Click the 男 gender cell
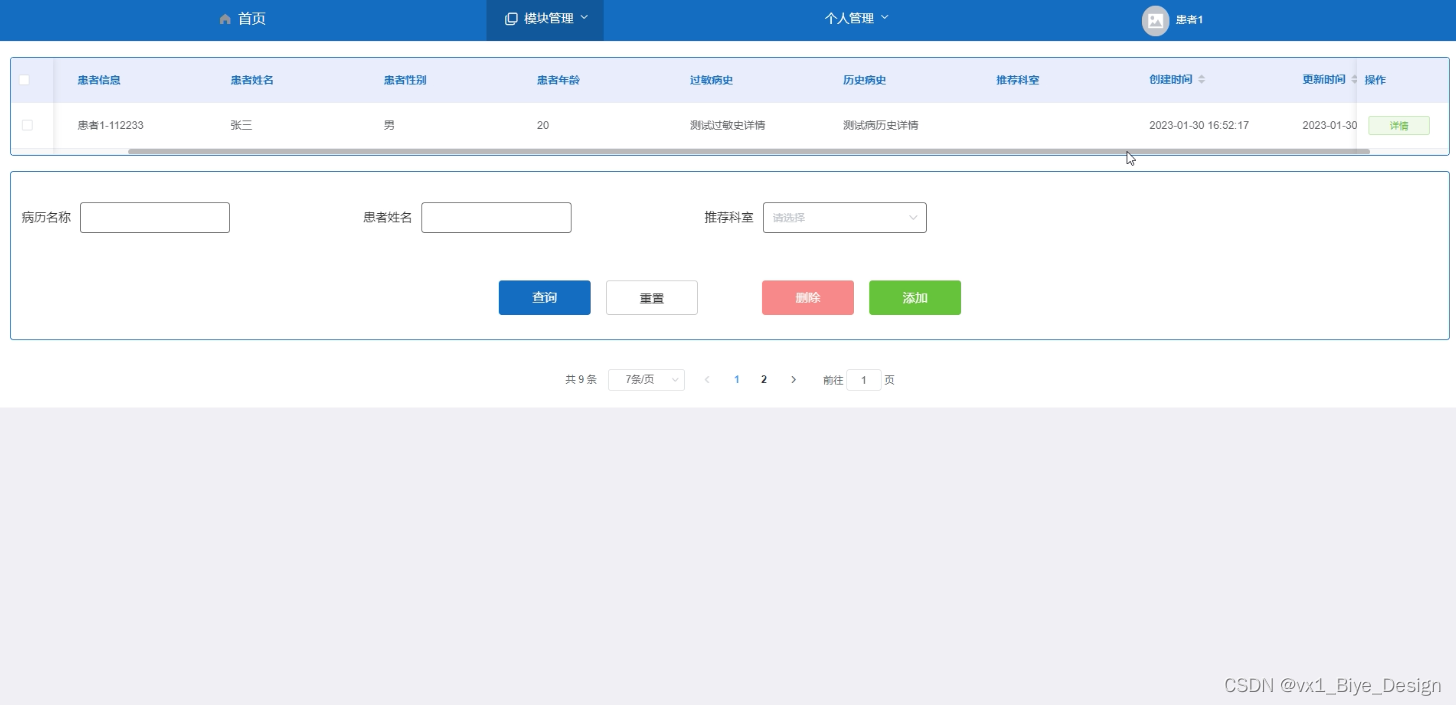The image size is (1456, 705). [x=389, y=126]
